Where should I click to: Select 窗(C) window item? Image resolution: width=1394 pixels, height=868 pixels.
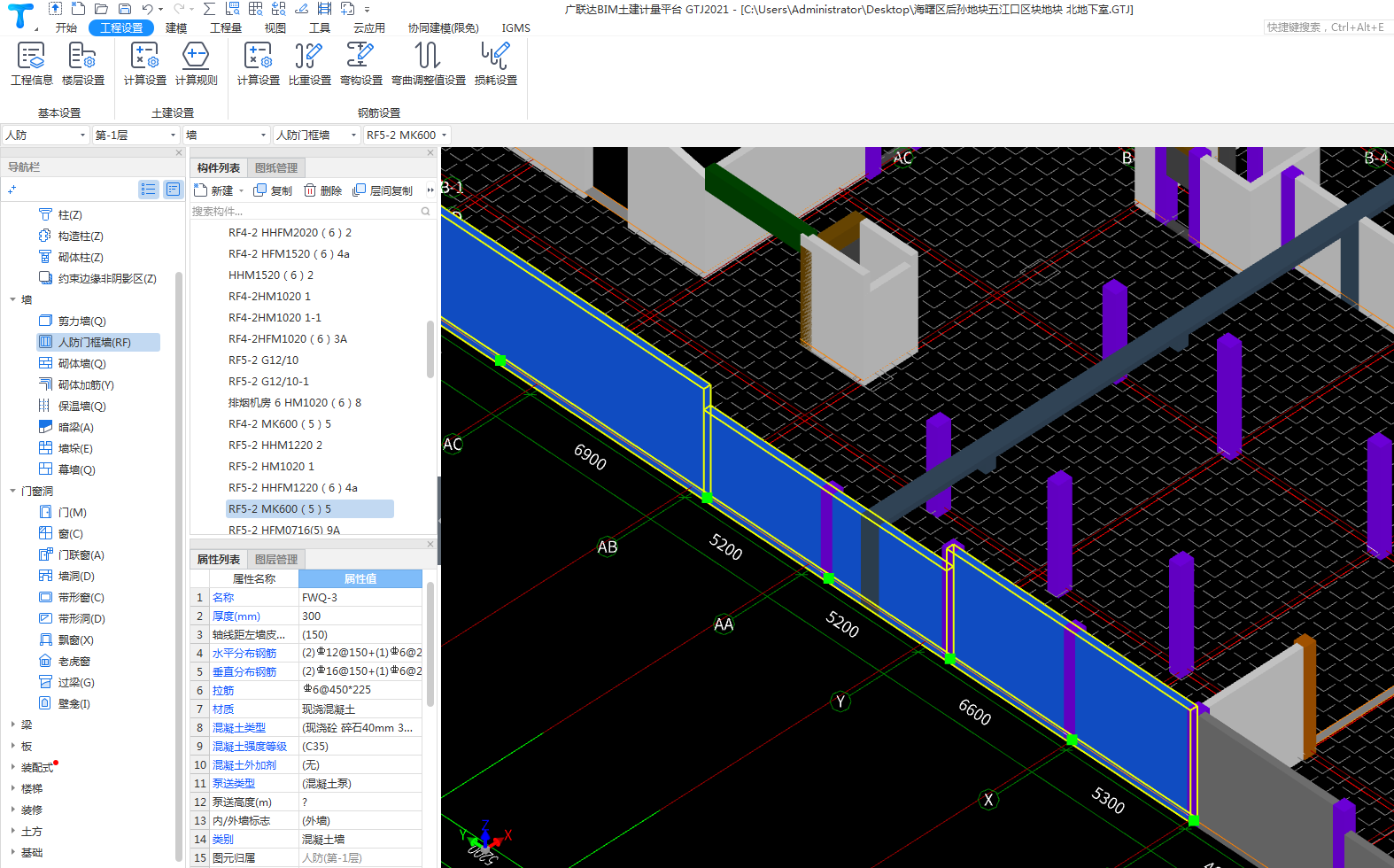click(x=70, y=533)
